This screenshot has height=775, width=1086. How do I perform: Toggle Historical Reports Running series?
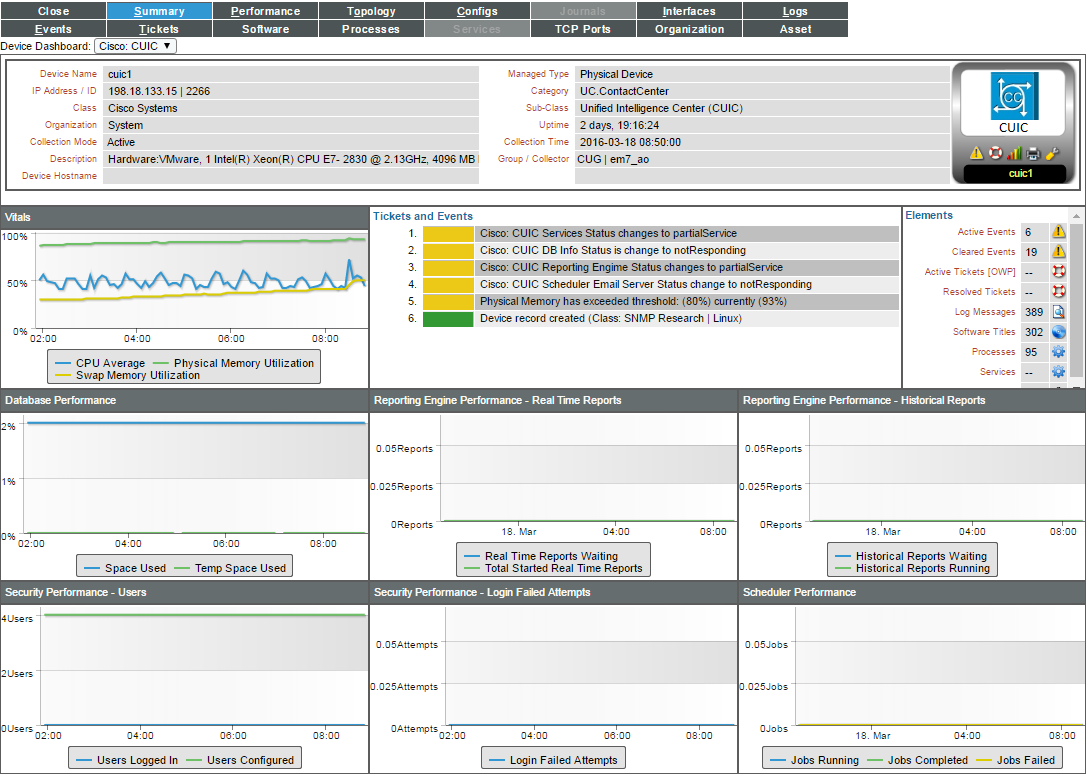tap(913, 569)
